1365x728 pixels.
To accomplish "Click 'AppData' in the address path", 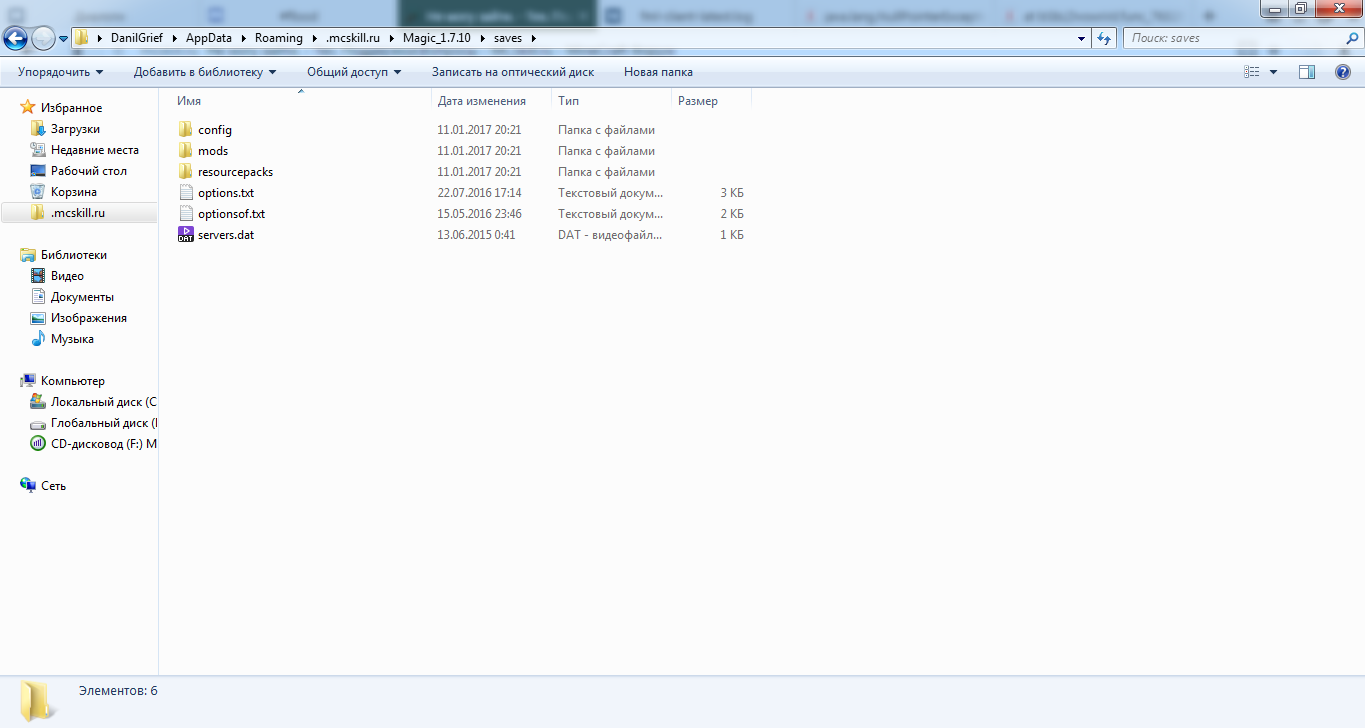I will pos(209,38).
